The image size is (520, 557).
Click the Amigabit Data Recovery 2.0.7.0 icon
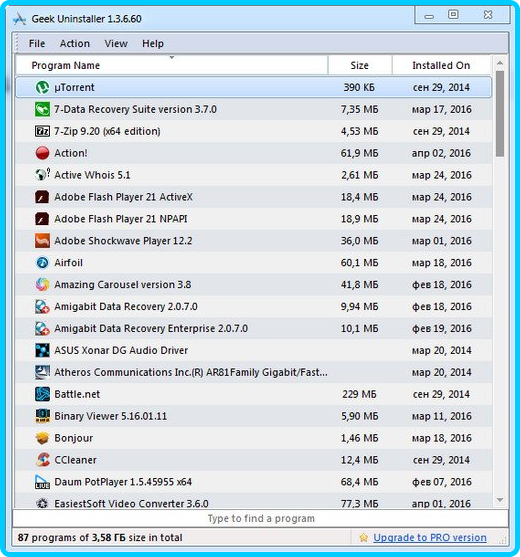(42, 307)
